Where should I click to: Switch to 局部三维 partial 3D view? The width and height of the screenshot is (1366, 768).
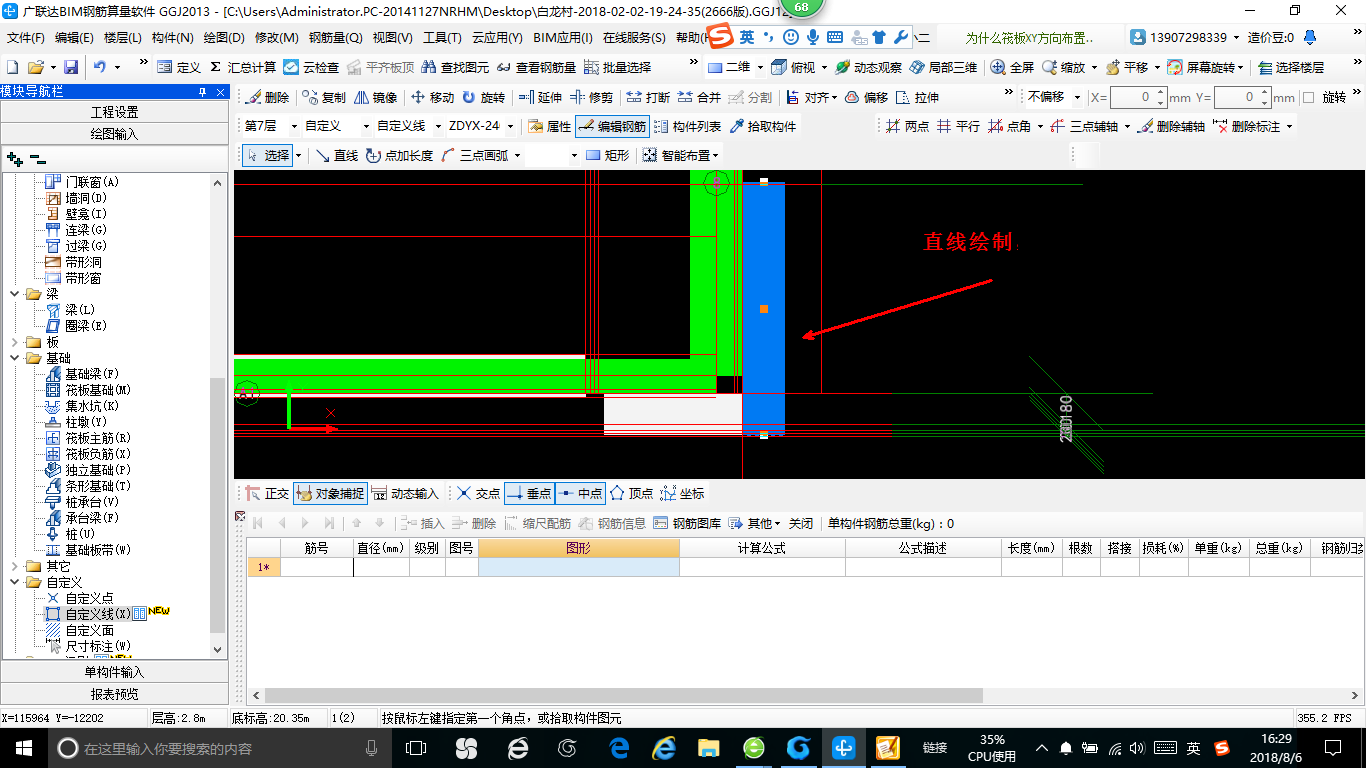[943, 67]
